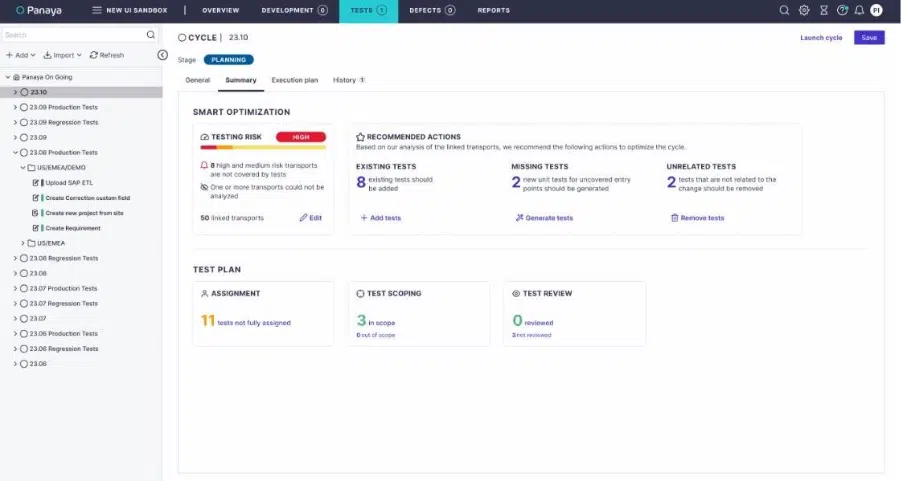Open settings via the gear icon
Image resolution: width=901 pixels, height=481 pixels.
tap(804, 10)
